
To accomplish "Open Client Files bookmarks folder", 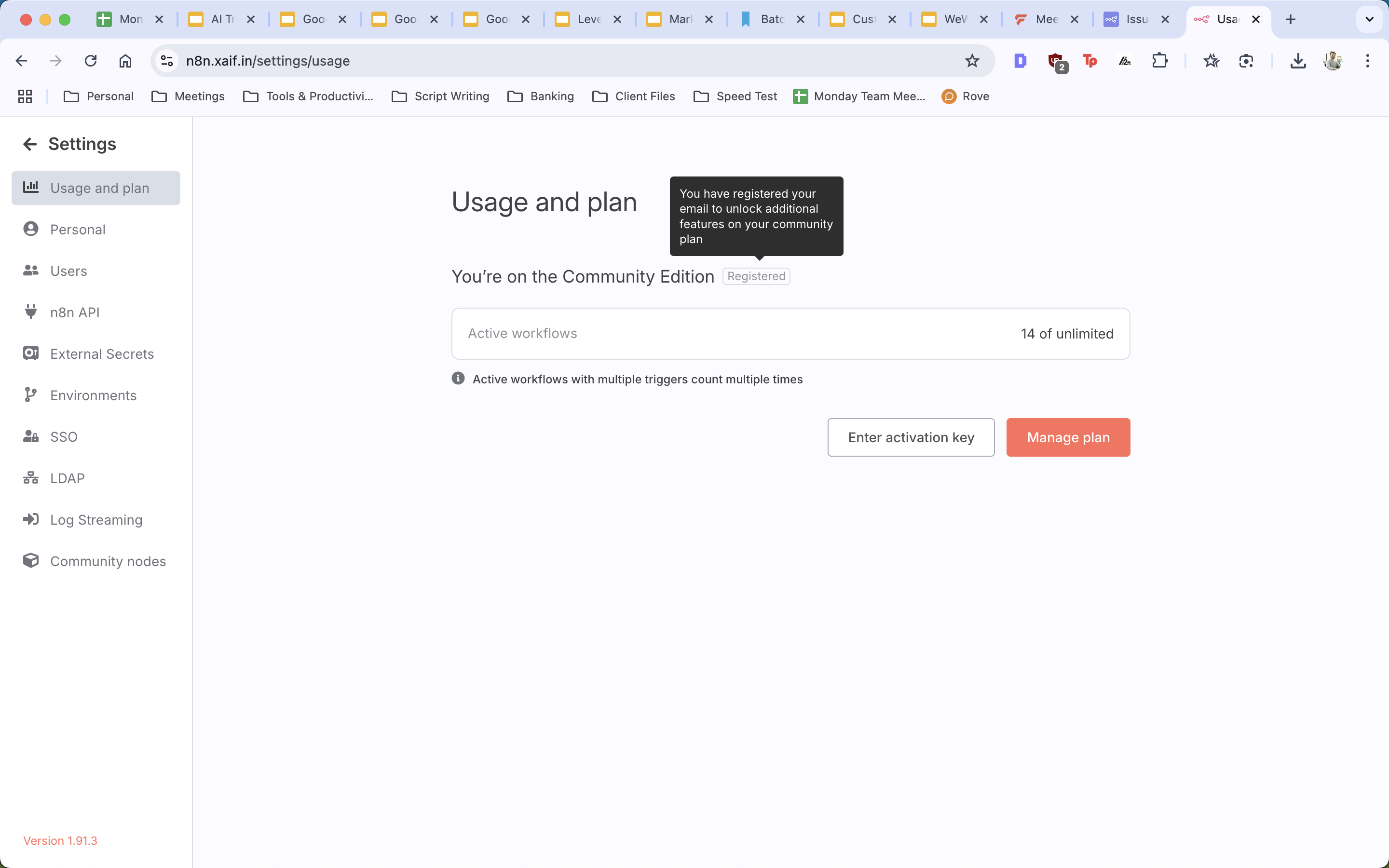I will [x=633, y=96].
